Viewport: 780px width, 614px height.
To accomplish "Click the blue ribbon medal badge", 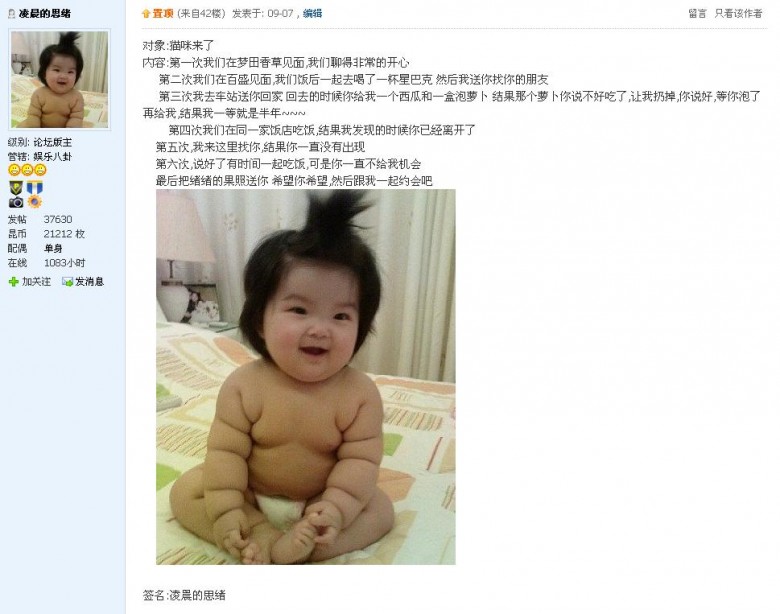I will tap(34, 188).
